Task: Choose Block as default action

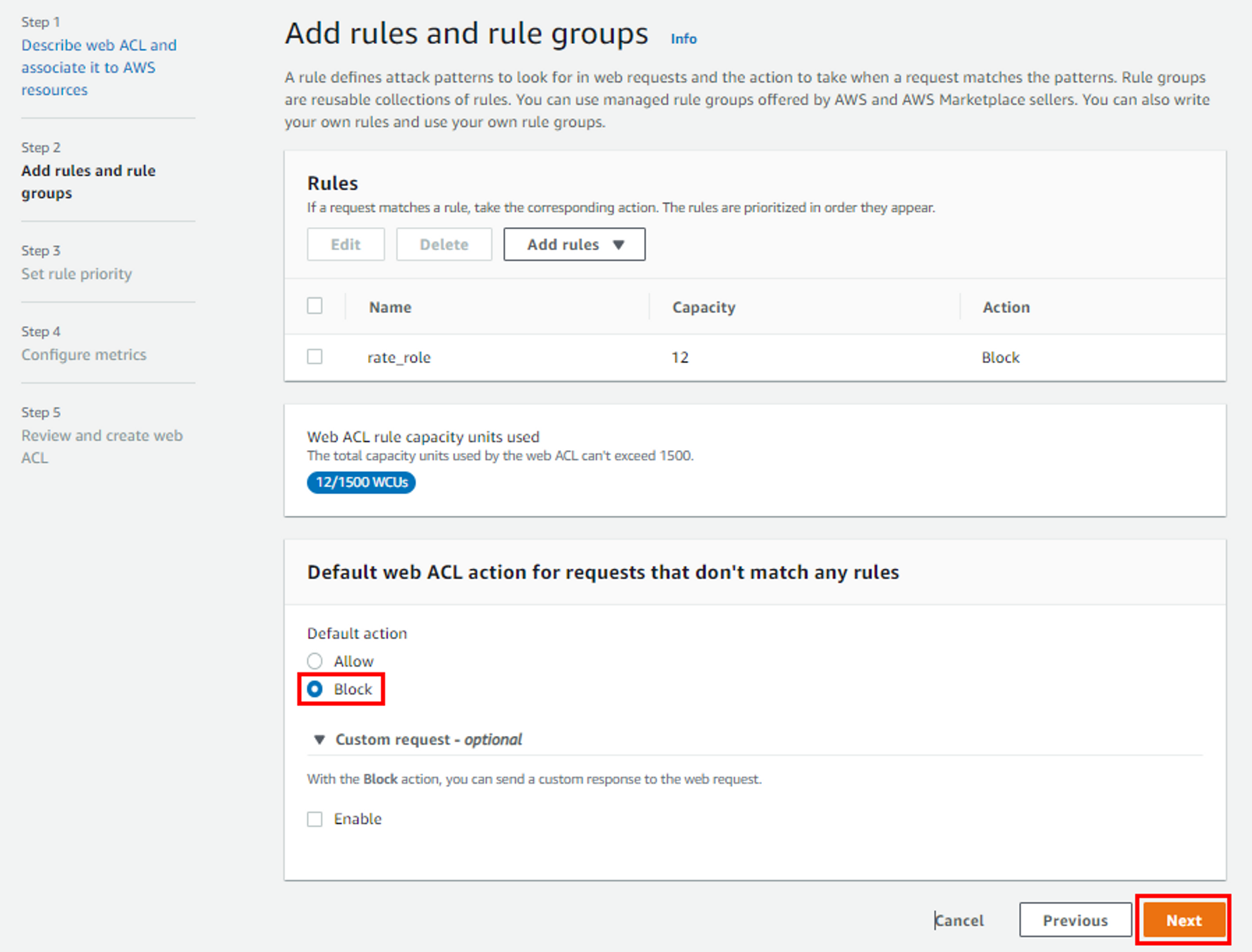Action: click(x=315, y=689)
